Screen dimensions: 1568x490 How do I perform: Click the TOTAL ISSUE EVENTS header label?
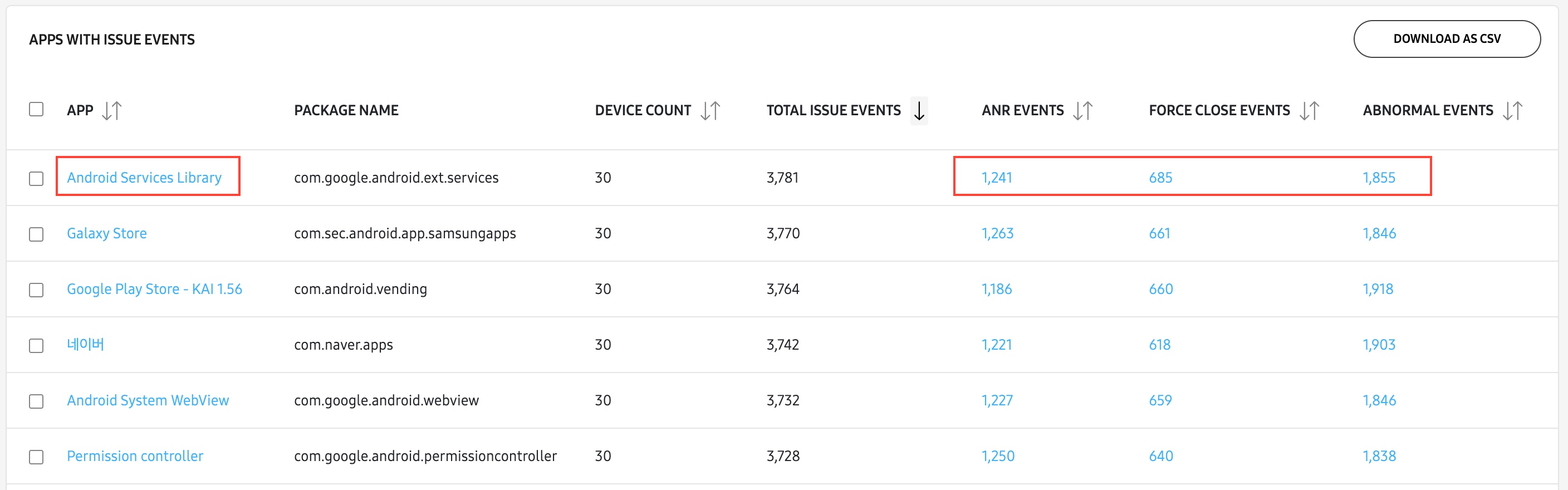834,110
